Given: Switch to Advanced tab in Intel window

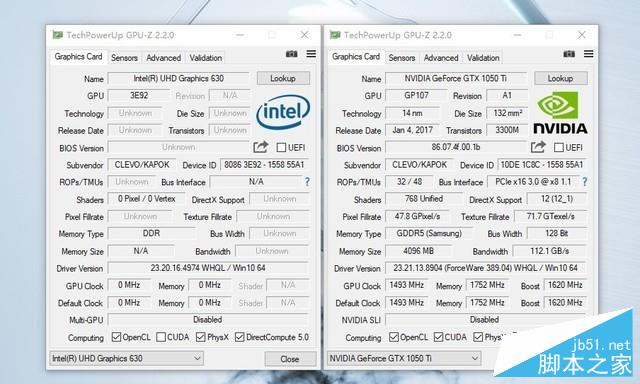Looking at the screenshot, I should 163,58.
